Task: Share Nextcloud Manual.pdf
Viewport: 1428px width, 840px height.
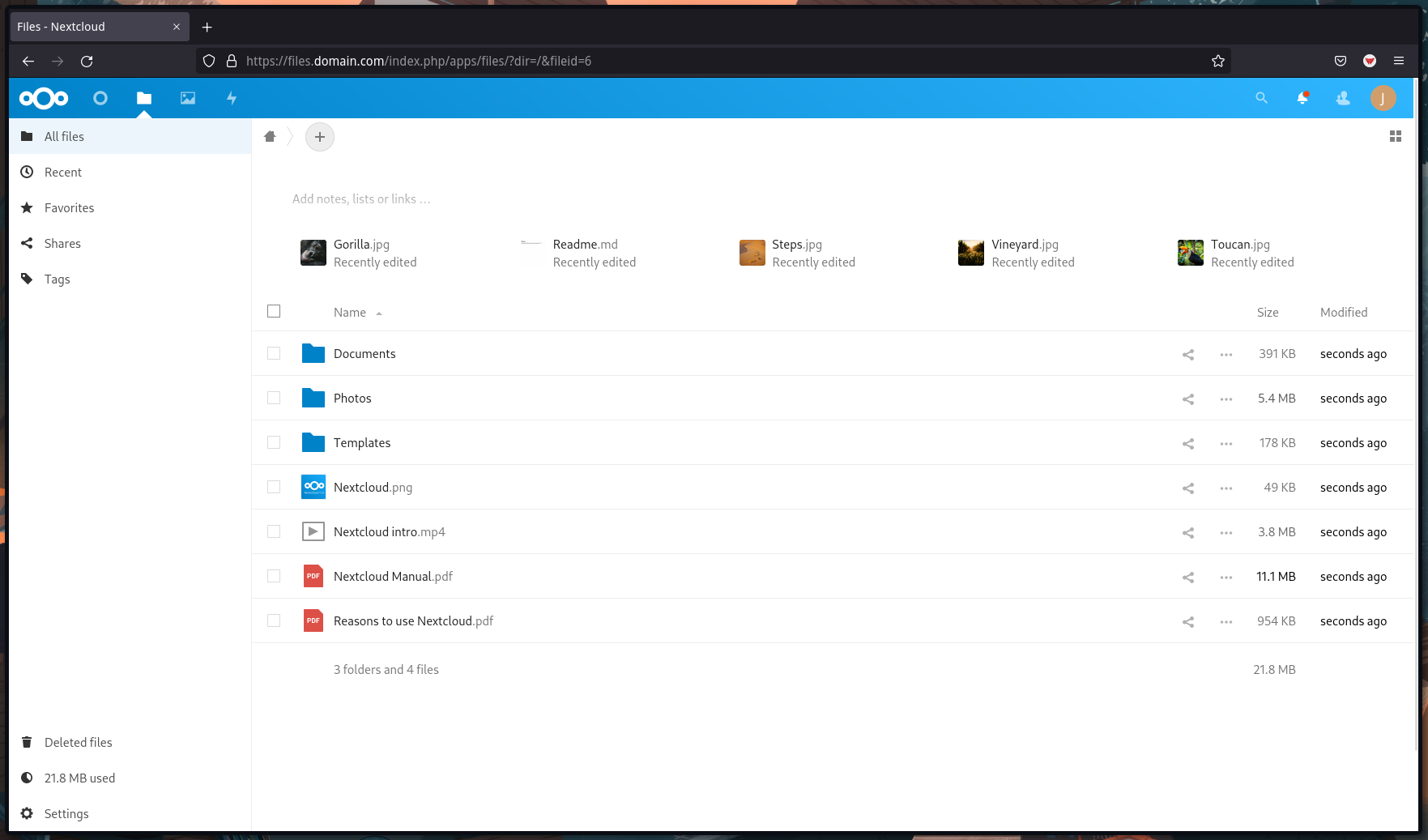Action: click(x=1188, y=577)
